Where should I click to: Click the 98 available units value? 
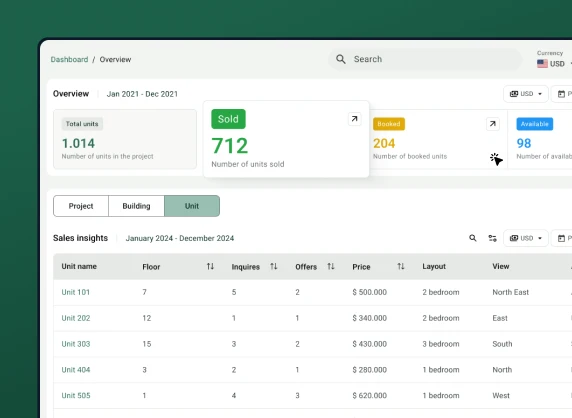[524, 143]
